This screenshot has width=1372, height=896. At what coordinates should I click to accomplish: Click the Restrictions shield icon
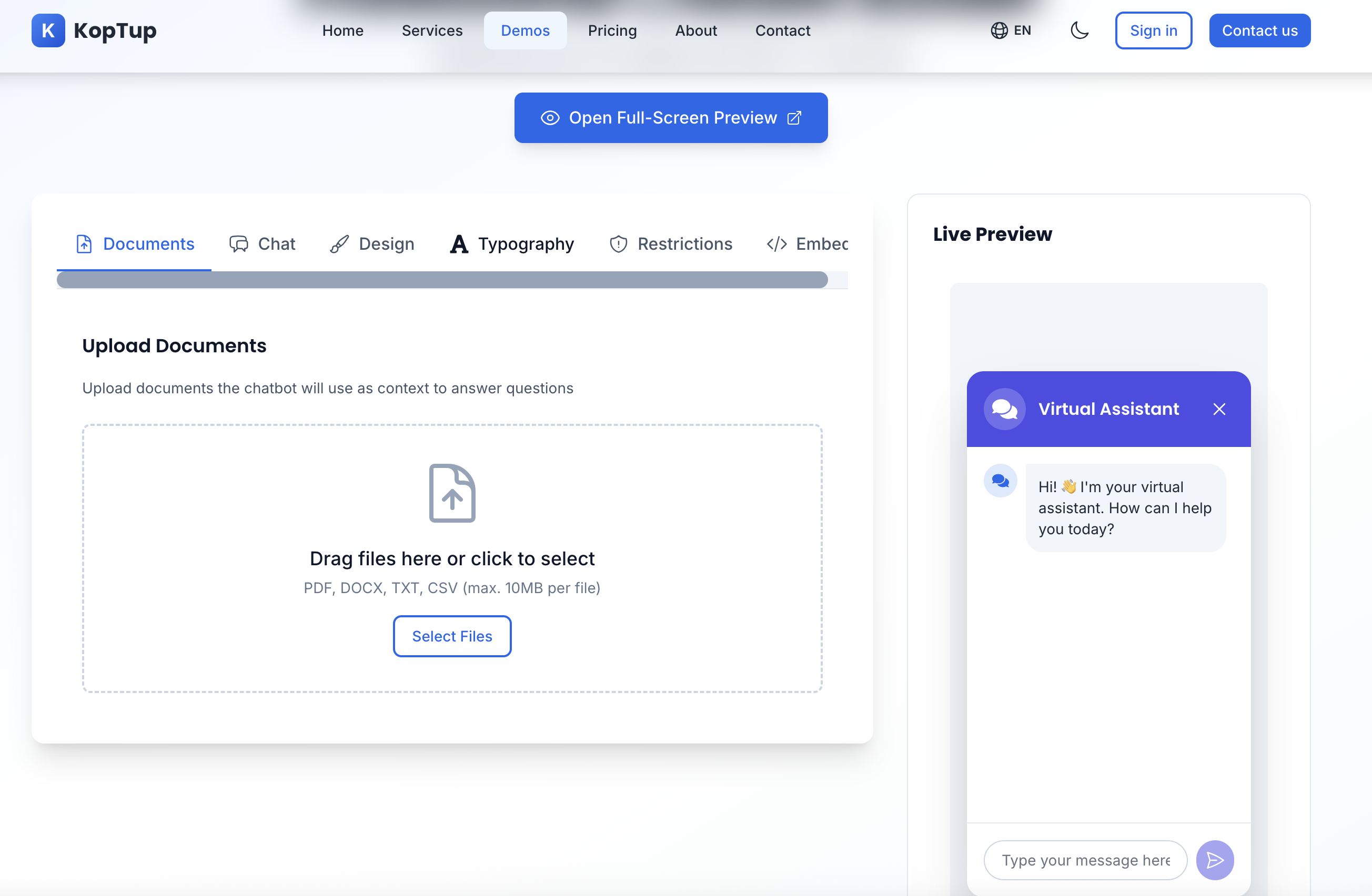[618, 244]
